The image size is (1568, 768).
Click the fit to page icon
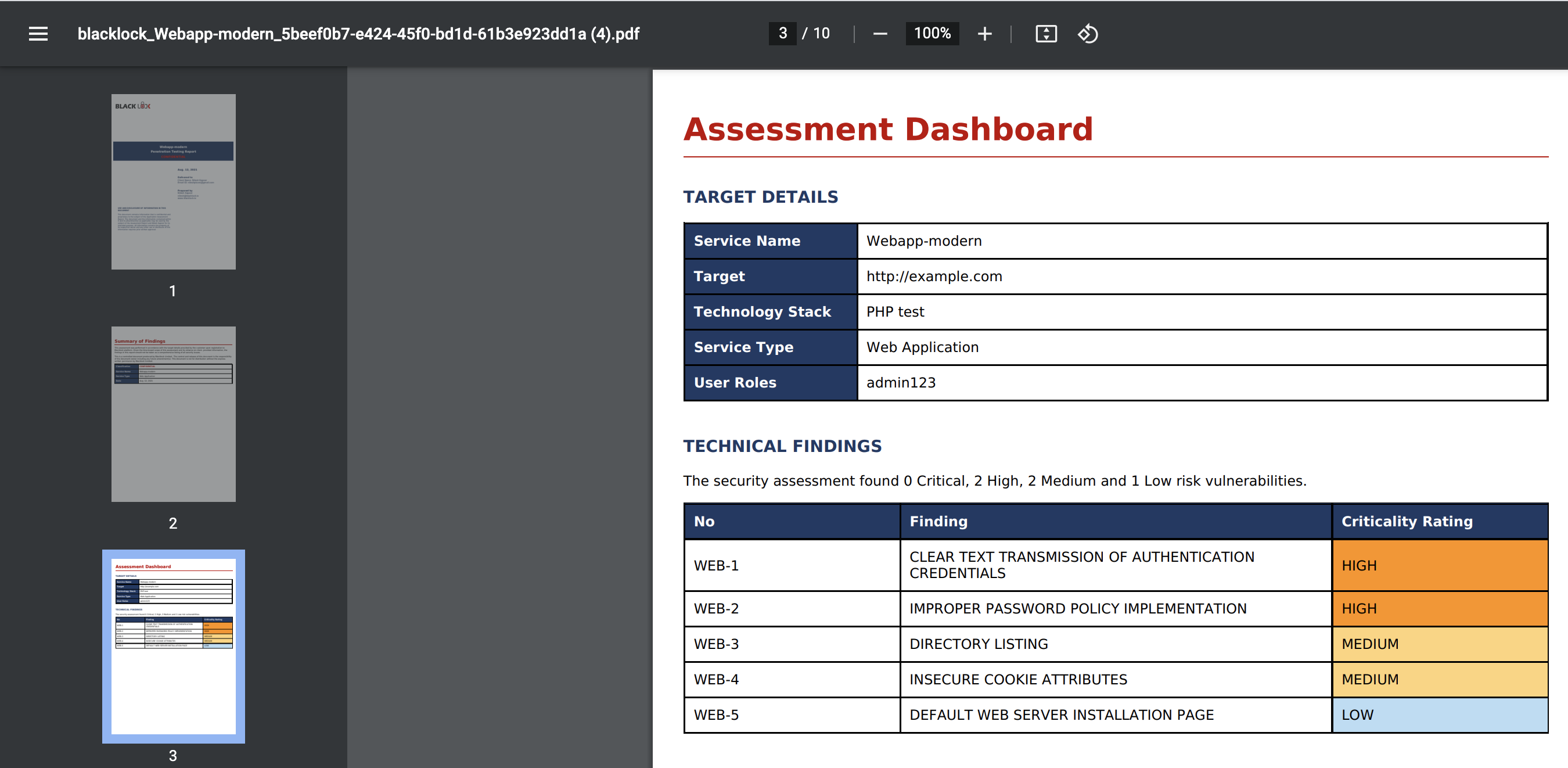coord(1046,34)
